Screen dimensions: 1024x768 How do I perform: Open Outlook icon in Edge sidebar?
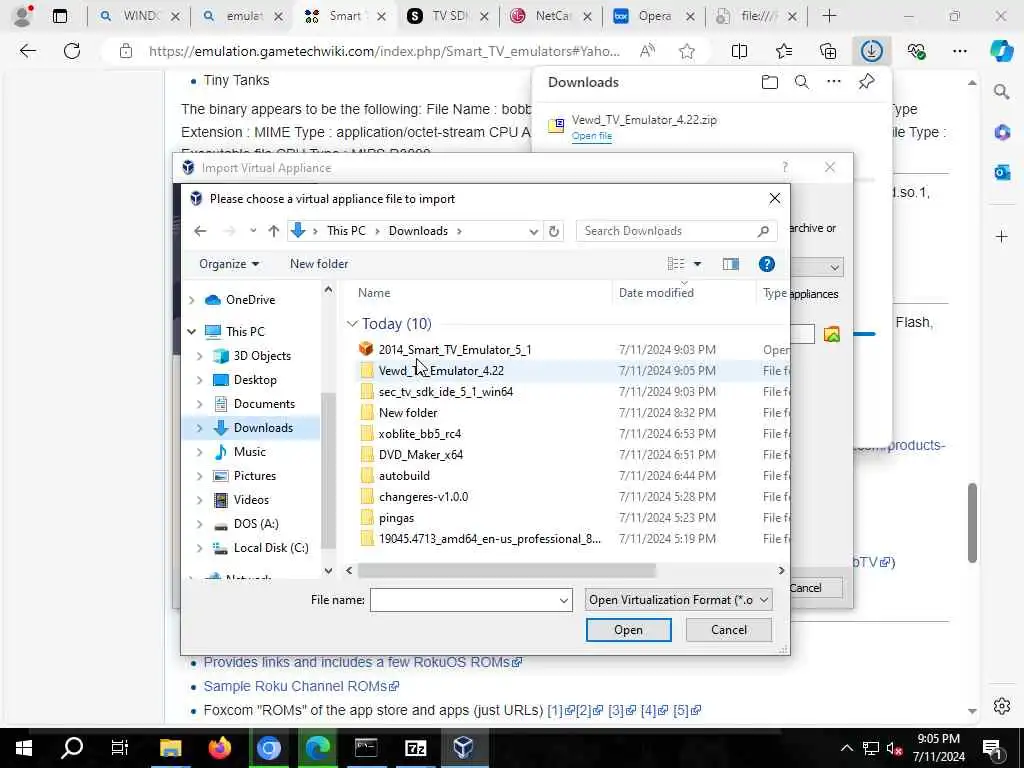point(1002,172)
